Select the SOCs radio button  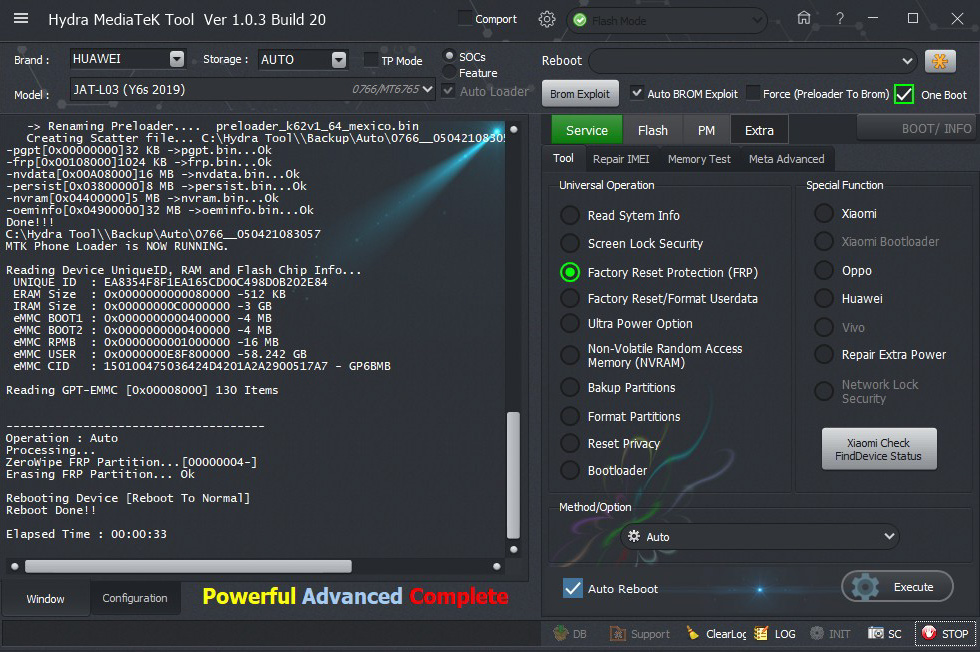click(449, 56)
